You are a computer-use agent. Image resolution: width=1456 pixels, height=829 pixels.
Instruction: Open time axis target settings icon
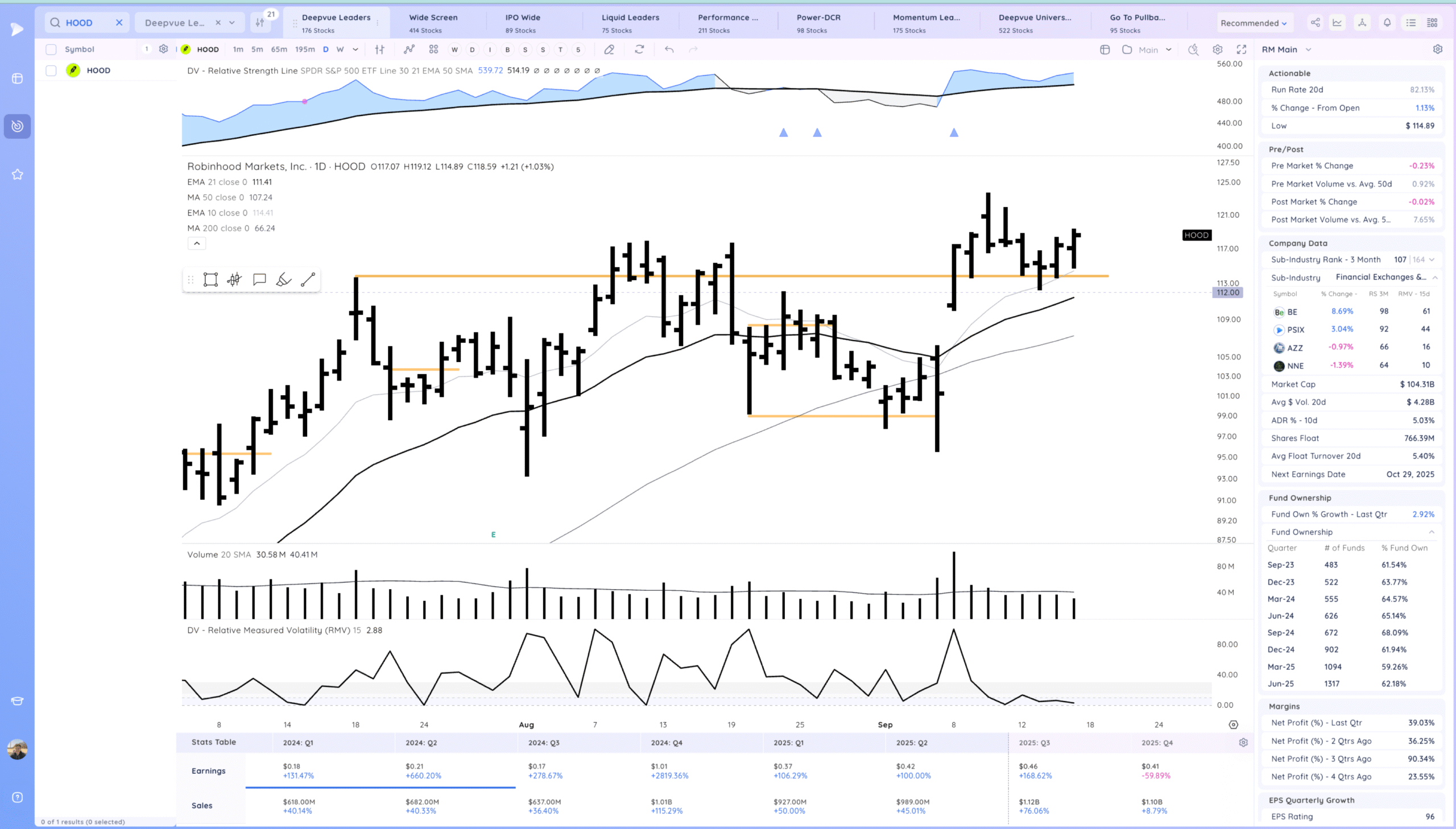point(1234,725)
